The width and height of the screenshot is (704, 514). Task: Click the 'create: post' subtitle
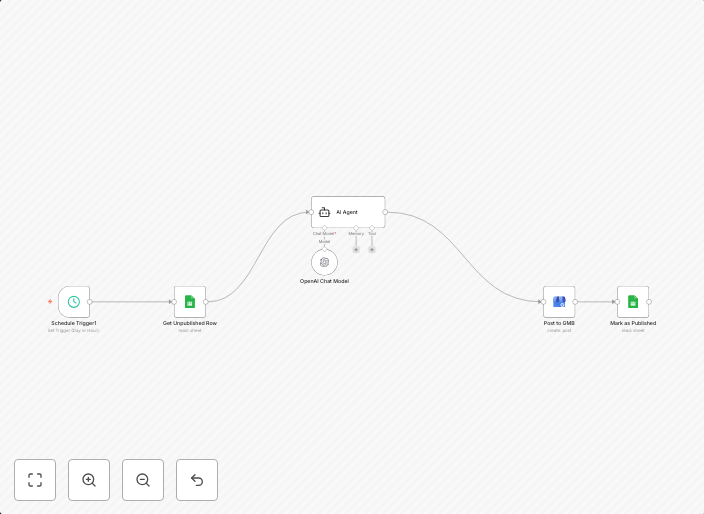point(559,331)
